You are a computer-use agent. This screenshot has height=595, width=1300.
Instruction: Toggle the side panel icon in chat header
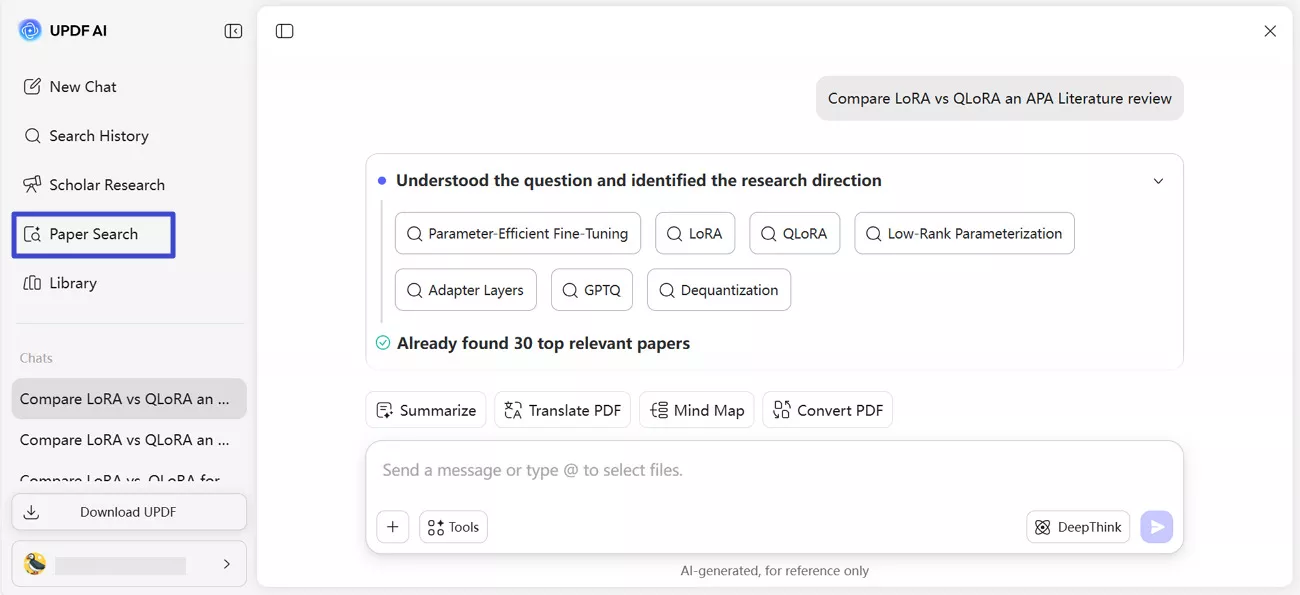click(285, 31)
